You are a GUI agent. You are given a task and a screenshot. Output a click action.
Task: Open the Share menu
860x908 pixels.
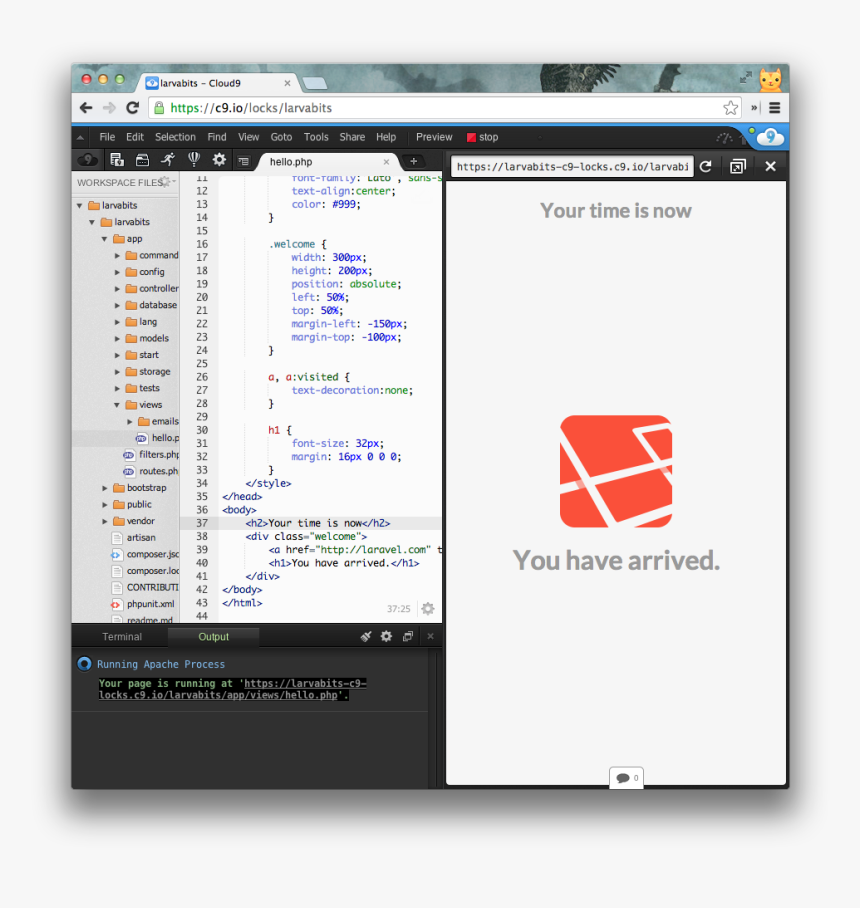tap(352, 137)
